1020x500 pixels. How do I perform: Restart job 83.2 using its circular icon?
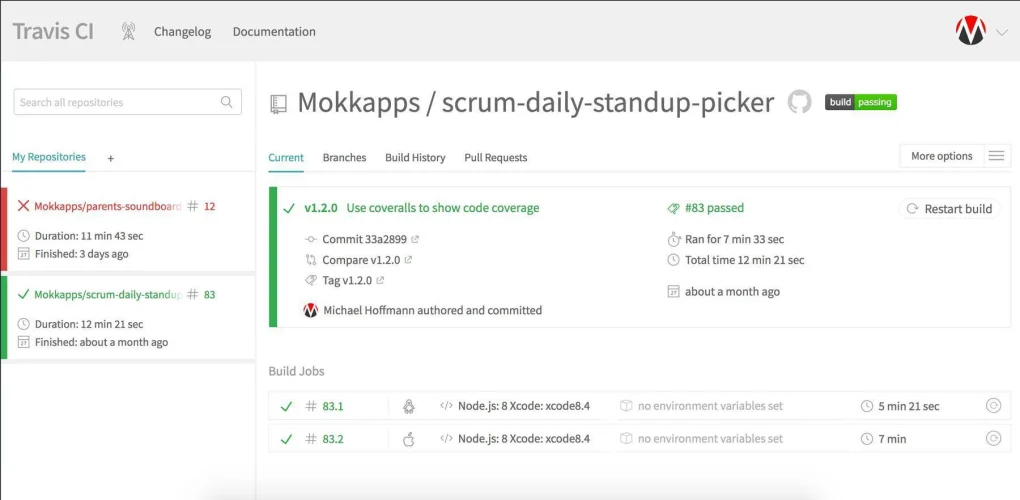pos(993,438)
